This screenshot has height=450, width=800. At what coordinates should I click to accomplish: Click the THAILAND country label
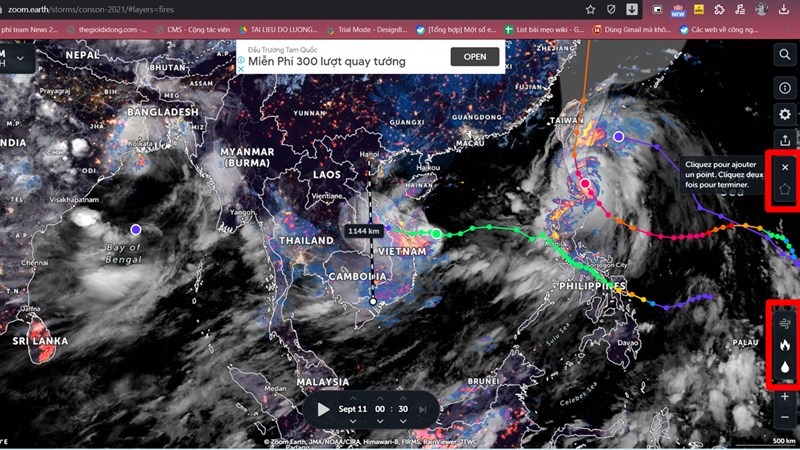306,240
